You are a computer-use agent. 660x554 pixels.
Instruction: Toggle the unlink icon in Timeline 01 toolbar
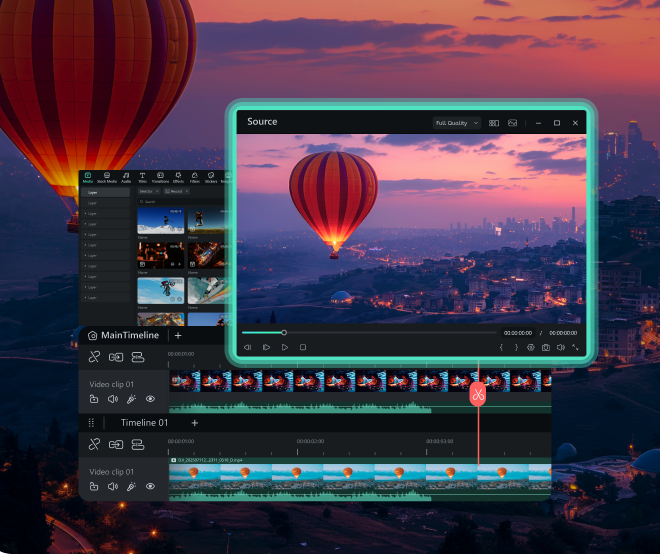(x=94, y=444)
